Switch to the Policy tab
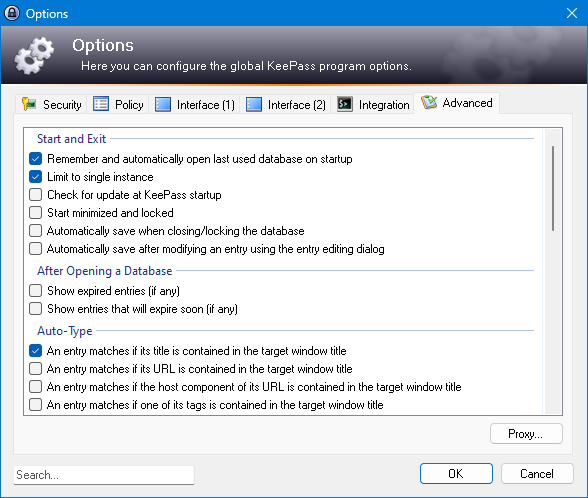The image size is (588, 498). point(118,104)
